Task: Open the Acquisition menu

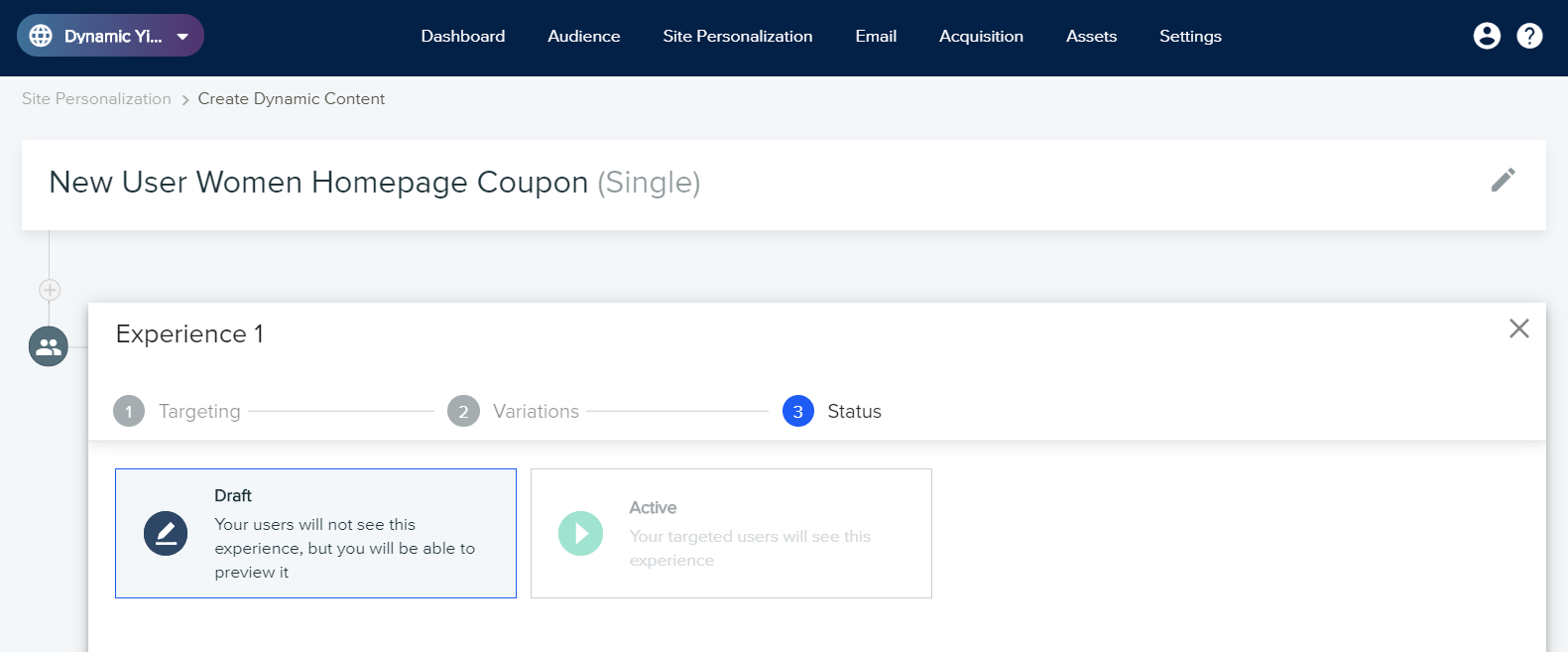Action: coord(981,36)
